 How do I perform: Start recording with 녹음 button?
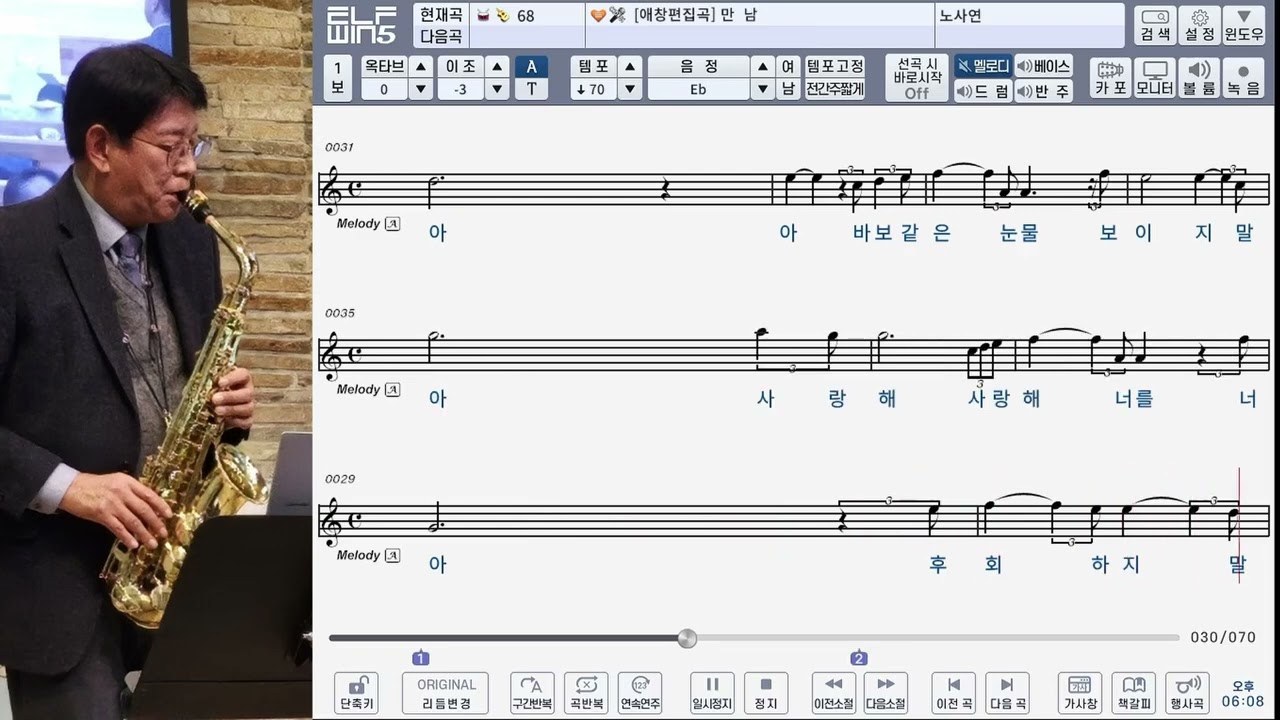click(1244, 78)
